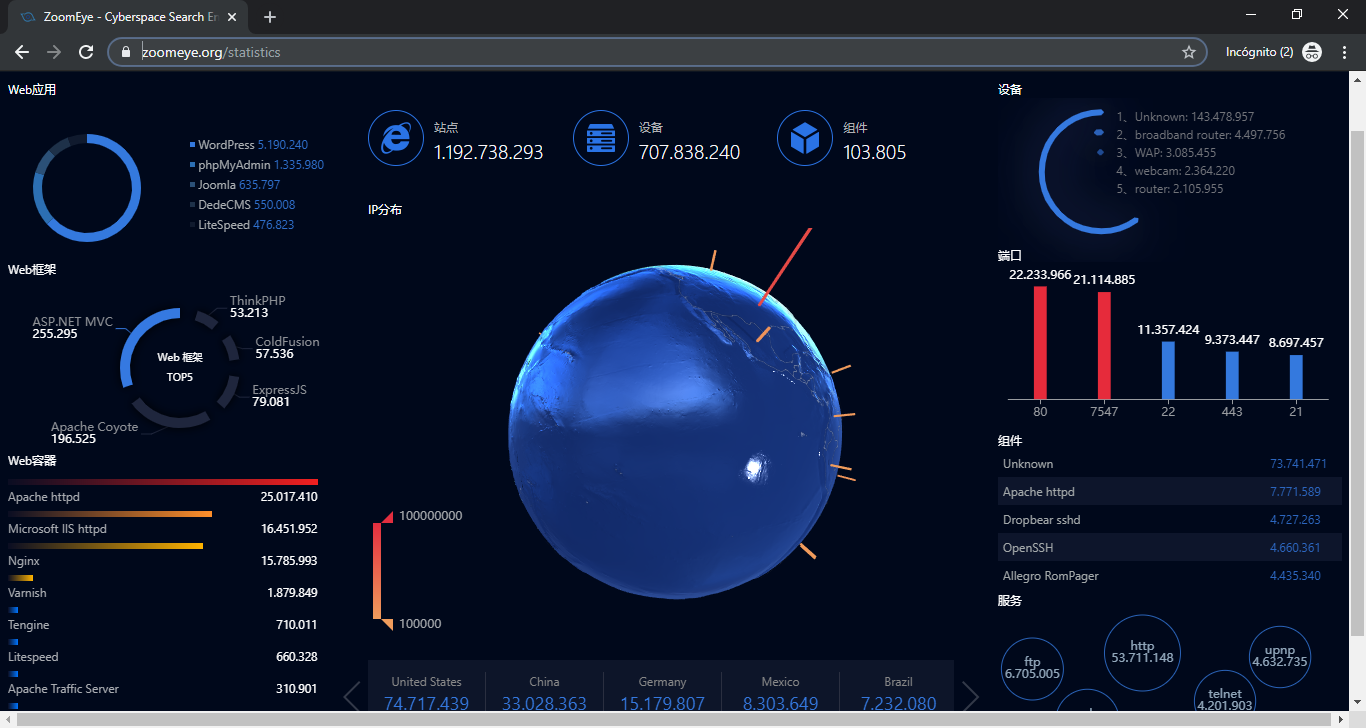Click the vertical page scrollbar
Screen dimensions: 1366x728
coord(1357,385)
